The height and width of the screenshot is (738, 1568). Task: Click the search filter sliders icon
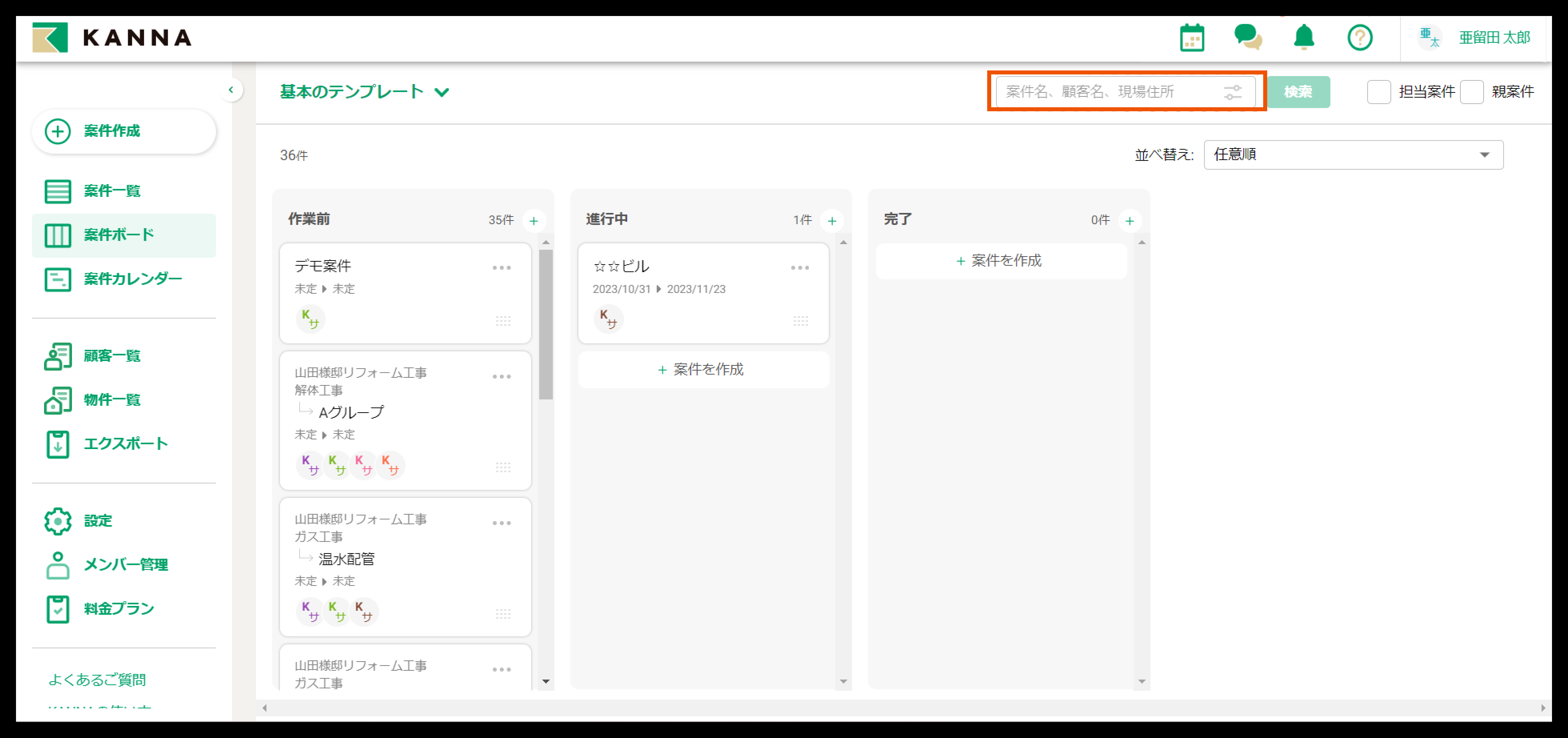1232,92
